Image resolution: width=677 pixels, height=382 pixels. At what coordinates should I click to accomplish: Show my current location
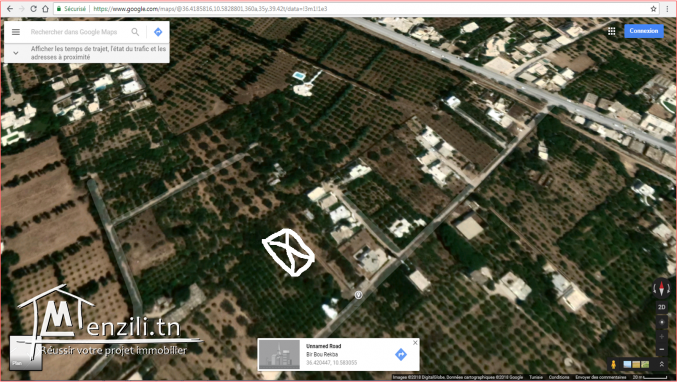point(661,322)
